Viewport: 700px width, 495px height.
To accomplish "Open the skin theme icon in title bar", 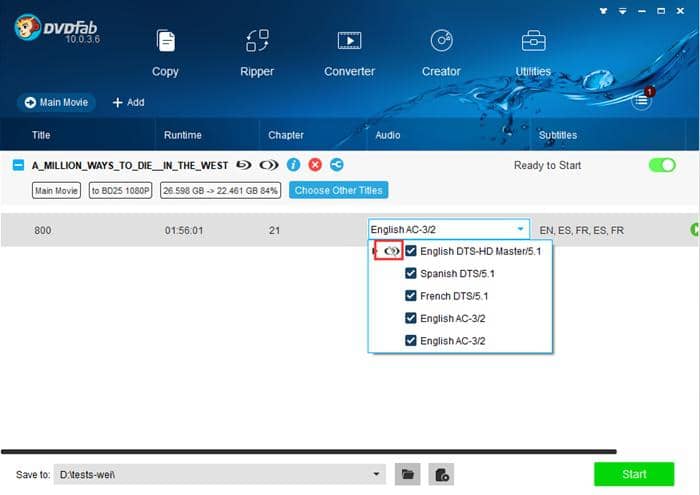I will tap(603, 11).
